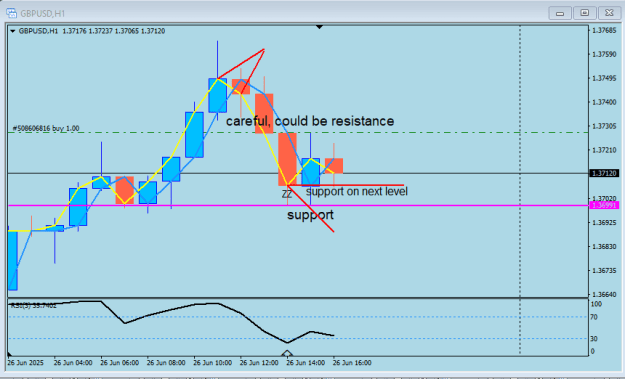Click the magenta price tag 1.36991

(x=604, y=205)
